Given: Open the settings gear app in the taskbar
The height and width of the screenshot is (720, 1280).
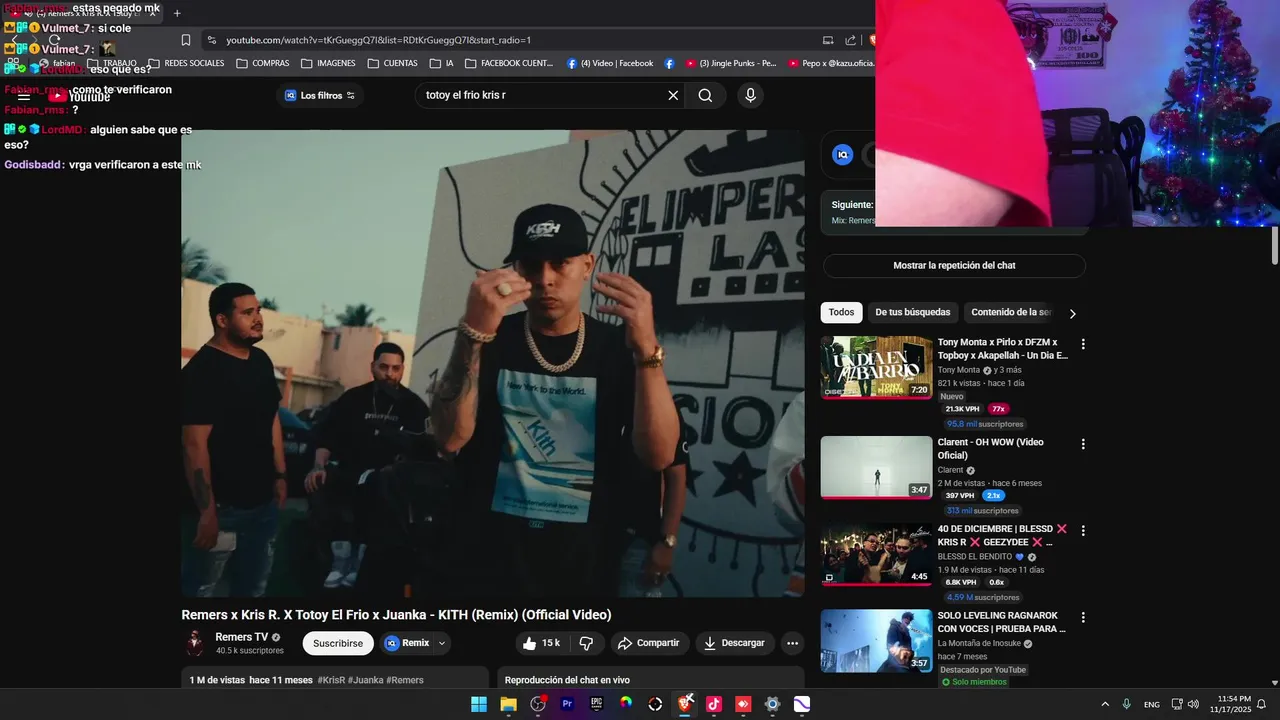Looking at the screenshot, I should point(772,704).
